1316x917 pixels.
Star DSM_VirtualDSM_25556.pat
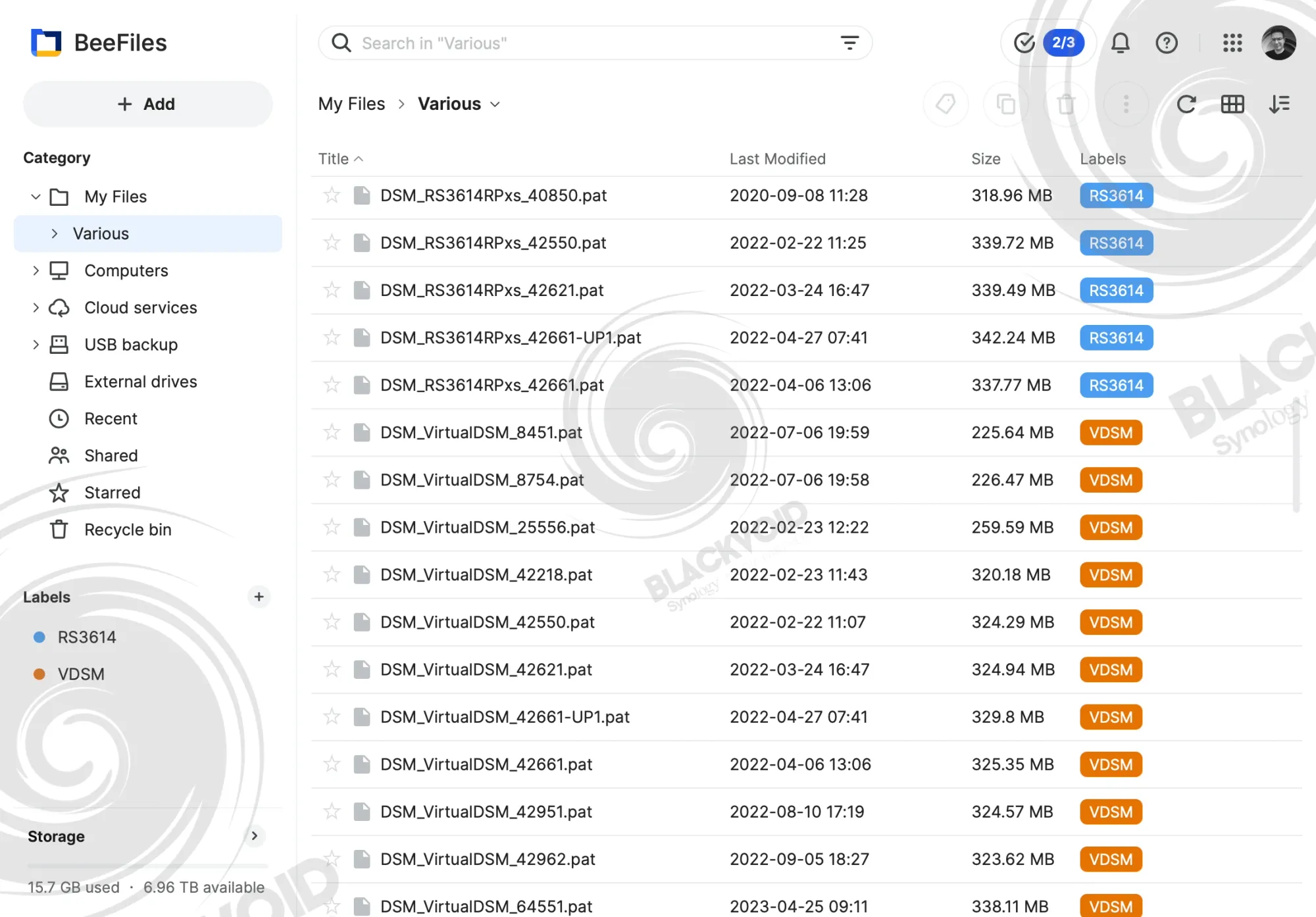click(x=332, y=527)
